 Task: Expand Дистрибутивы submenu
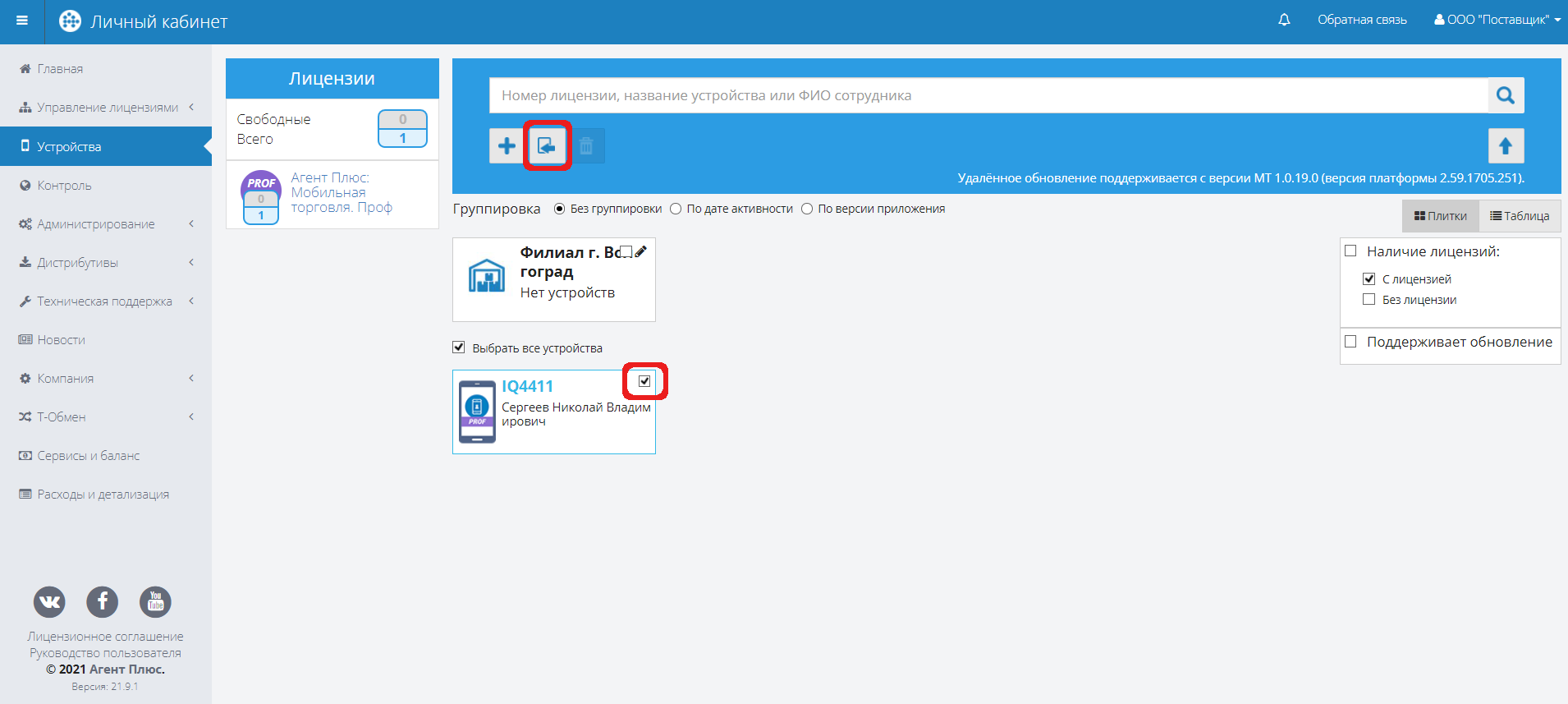point(106,263)
